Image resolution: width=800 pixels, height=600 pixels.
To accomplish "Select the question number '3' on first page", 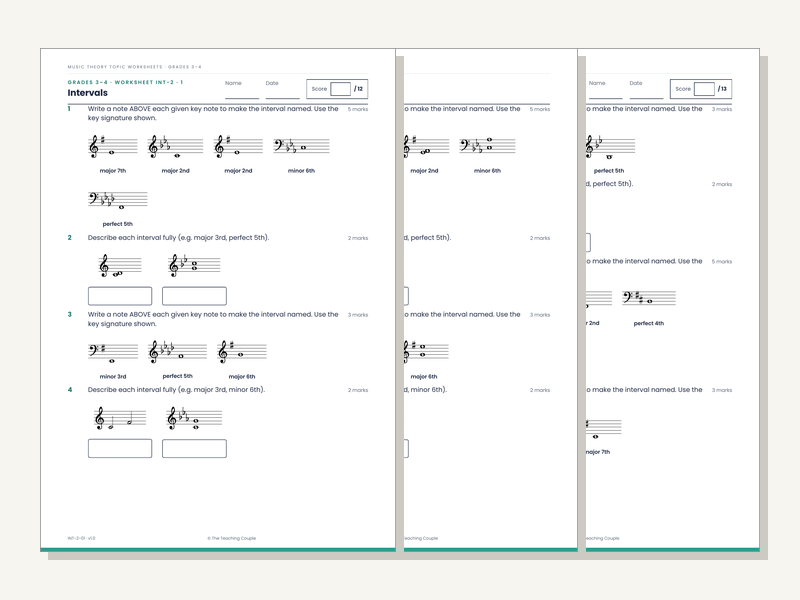I will click(x=69, y=314).
